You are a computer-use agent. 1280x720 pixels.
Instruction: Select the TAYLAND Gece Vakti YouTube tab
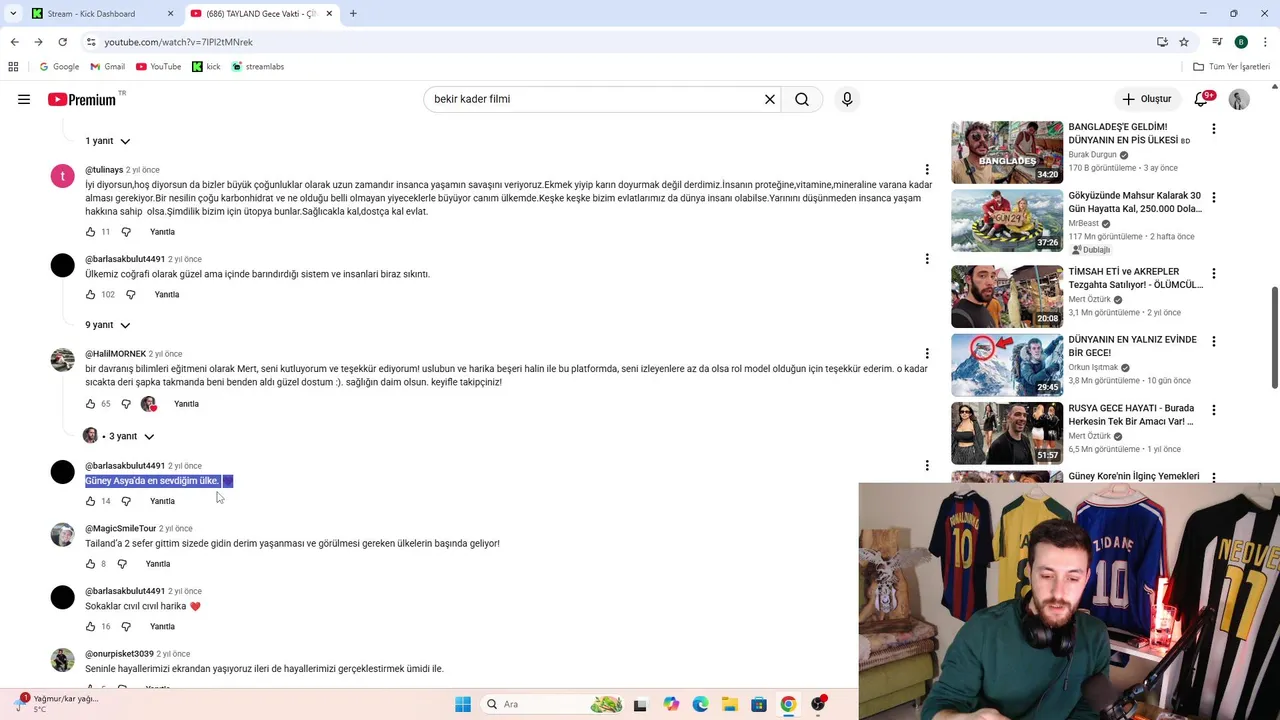click(262, 14)
